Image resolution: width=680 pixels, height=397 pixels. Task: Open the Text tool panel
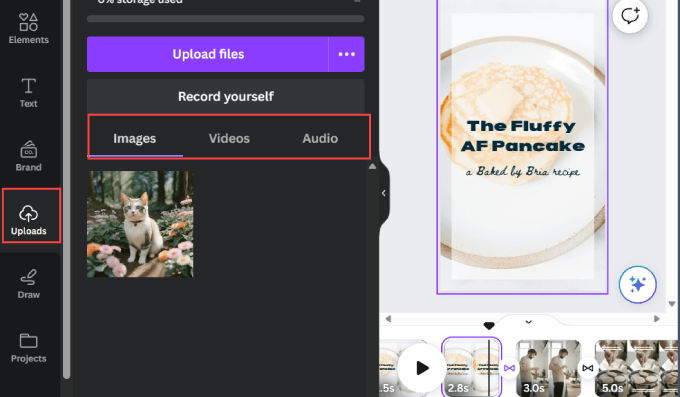pos(29,92)
